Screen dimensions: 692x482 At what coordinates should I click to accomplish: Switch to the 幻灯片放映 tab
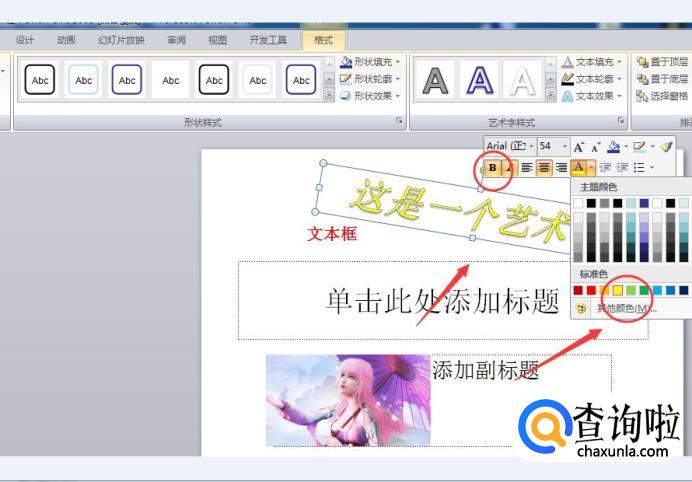(x=121, y=40)
